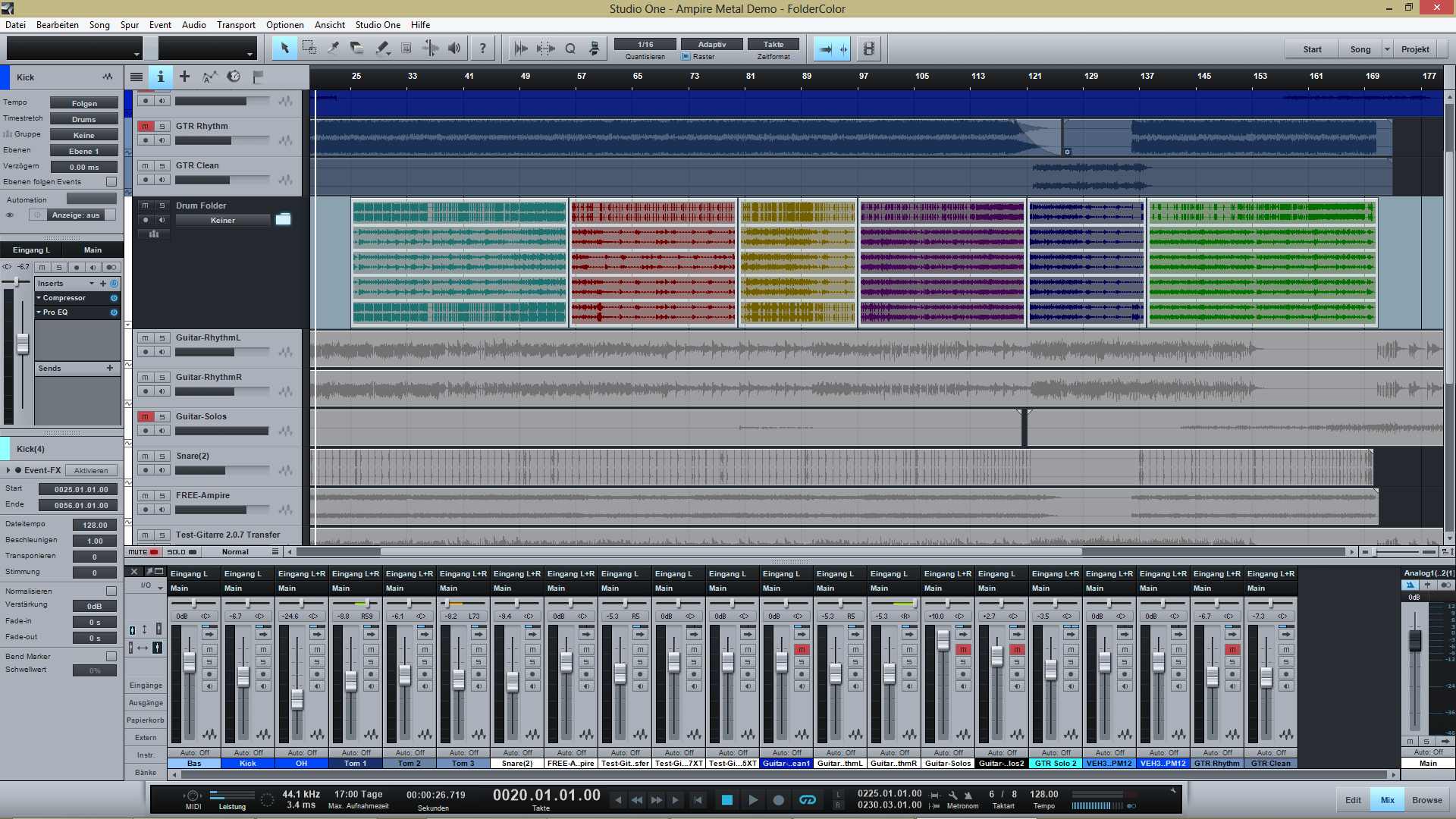Open Drum Folder bus Keiner dropdown
The image size is (1456, 819).
coord(223,220)
